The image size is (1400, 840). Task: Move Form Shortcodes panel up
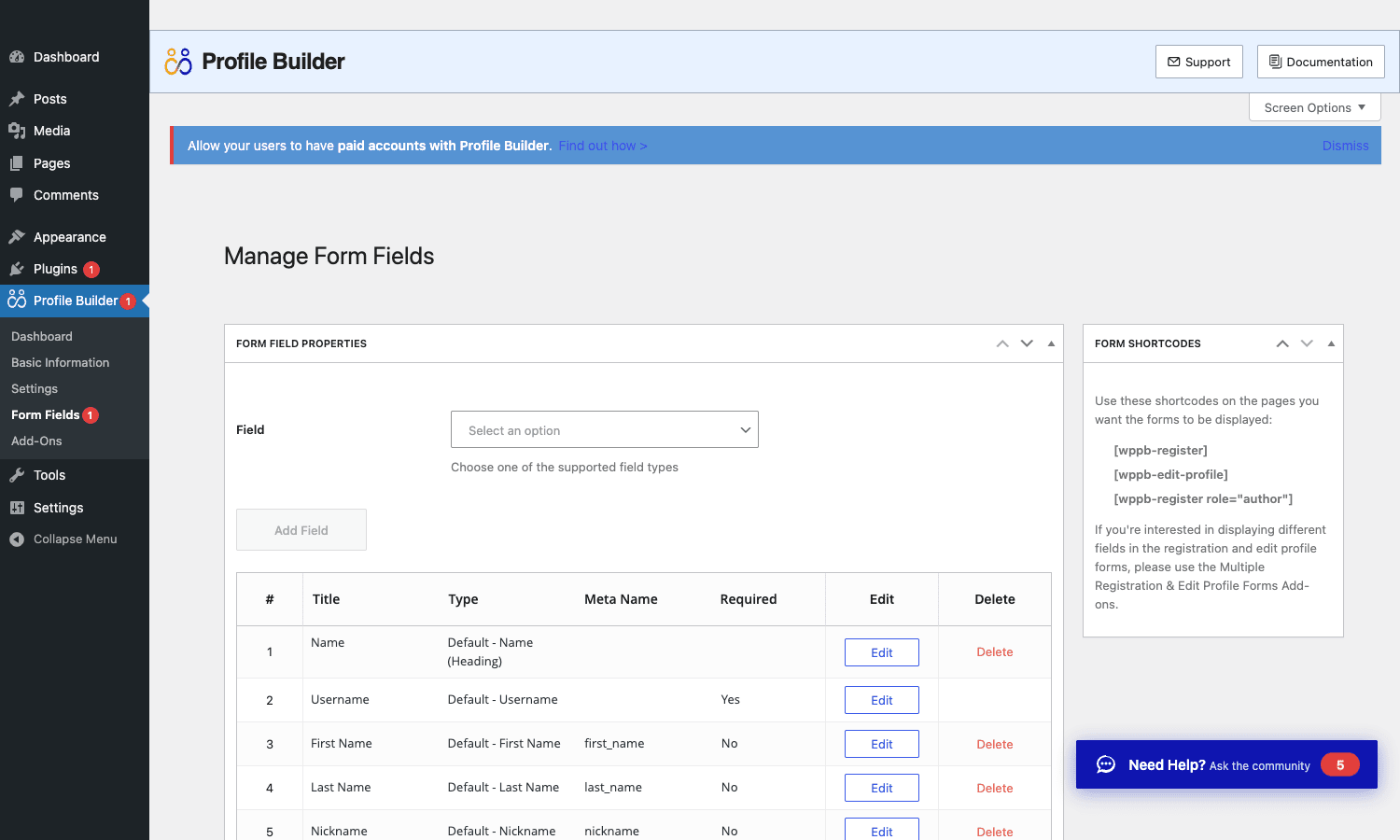[1282, 343]
